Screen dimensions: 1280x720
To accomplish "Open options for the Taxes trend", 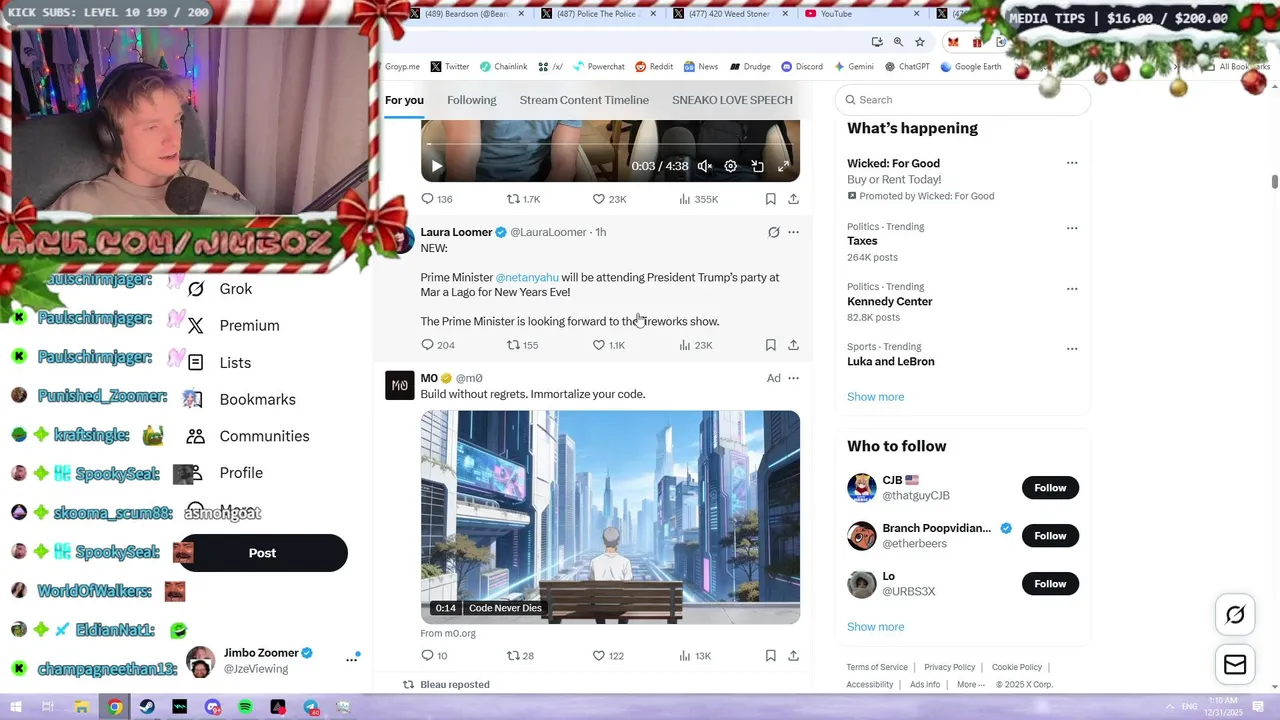I will [1072, 228].
